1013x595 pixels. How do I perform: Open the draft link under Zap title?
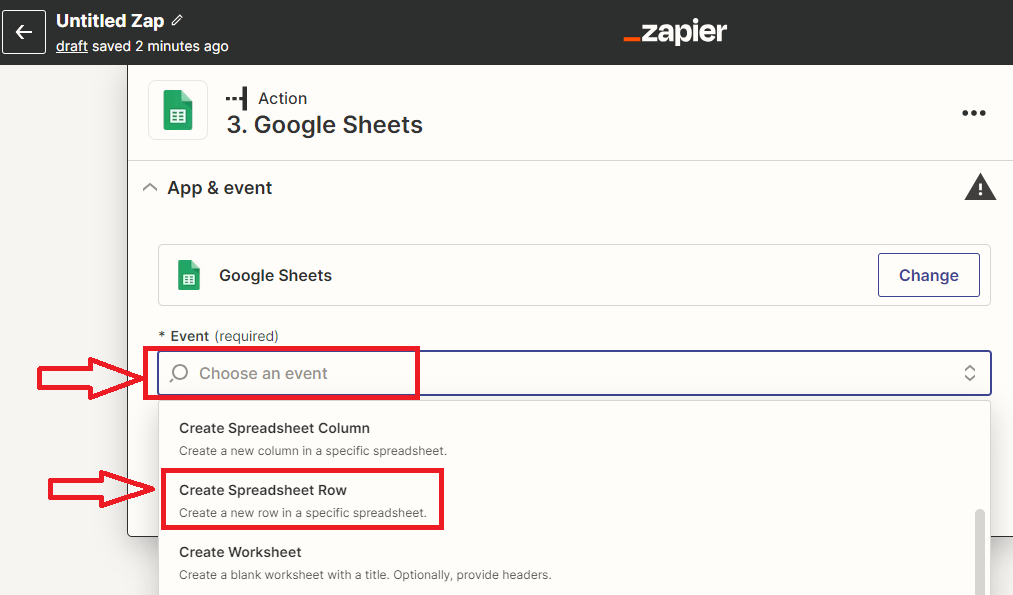(72, 47)
